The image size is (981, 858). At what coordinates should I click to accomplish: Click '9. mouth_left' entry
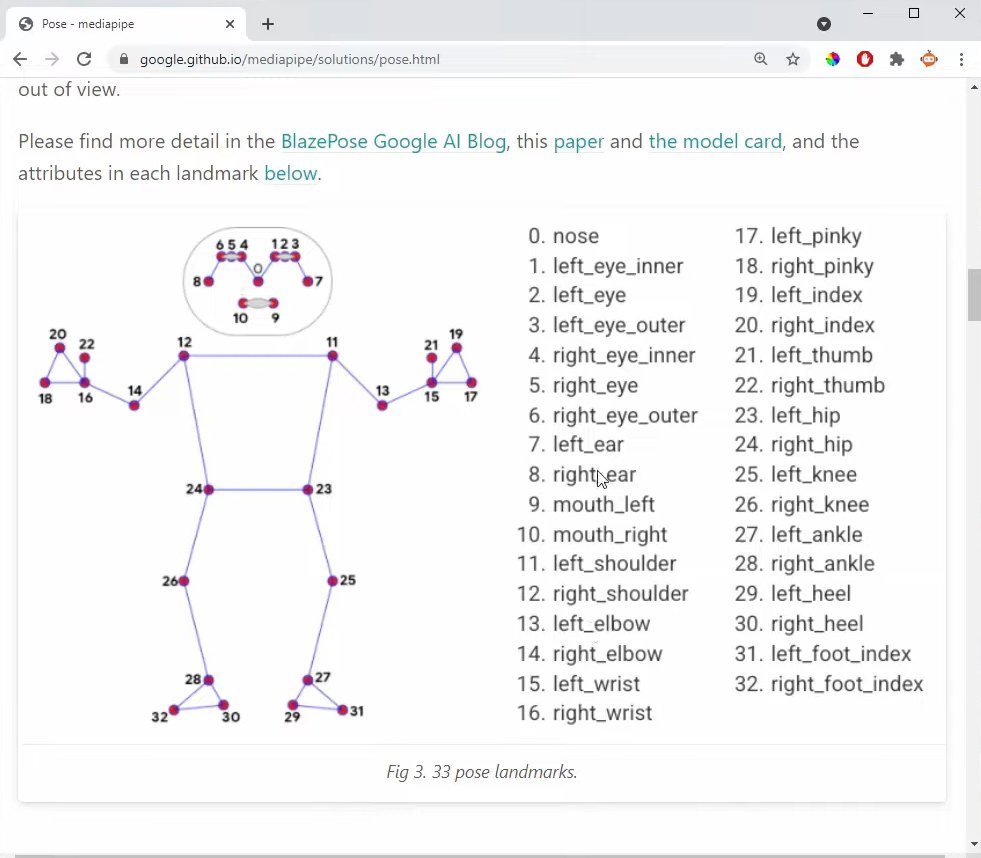(x=591, y=504)
